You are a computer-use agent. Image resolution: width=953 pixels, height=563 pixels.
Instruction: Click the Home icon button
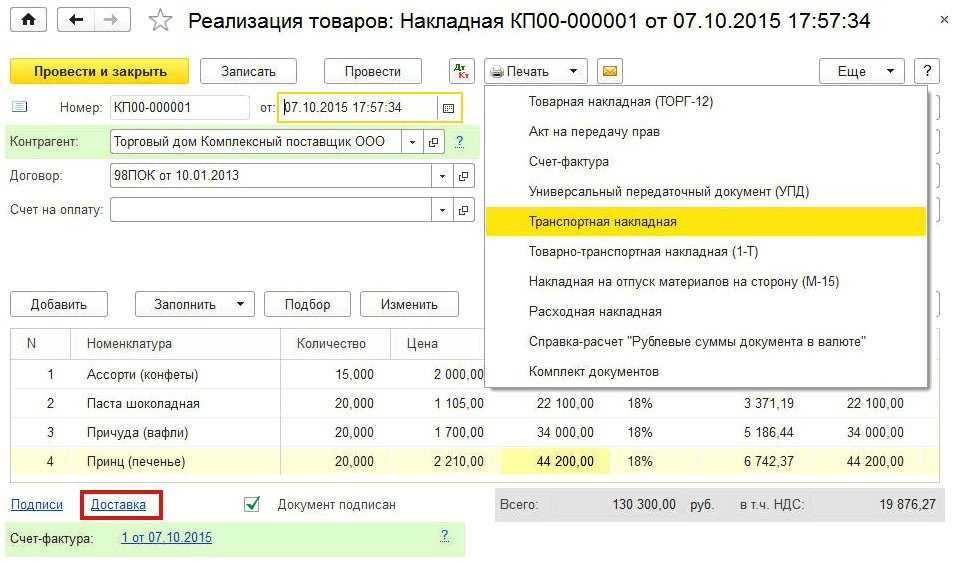coord(28,20)
